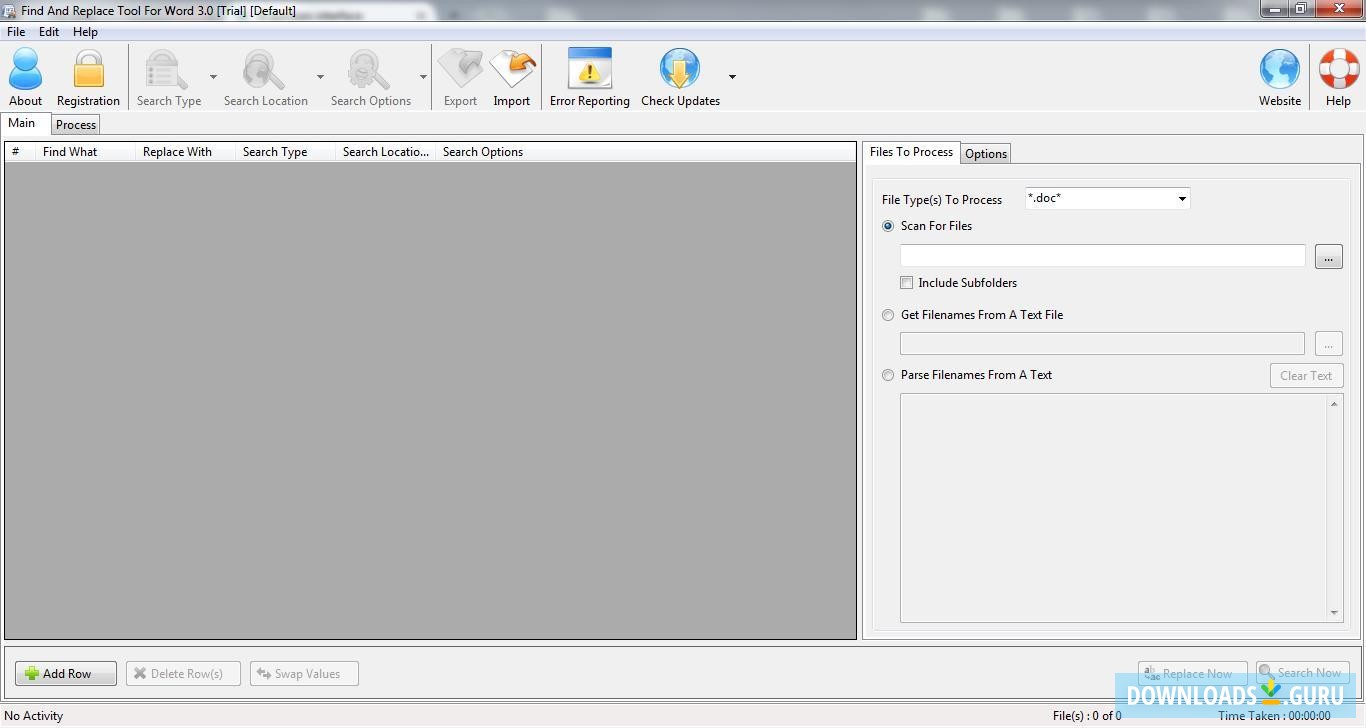Expand the Check Updates dropdown arrow

coord(732,76)
